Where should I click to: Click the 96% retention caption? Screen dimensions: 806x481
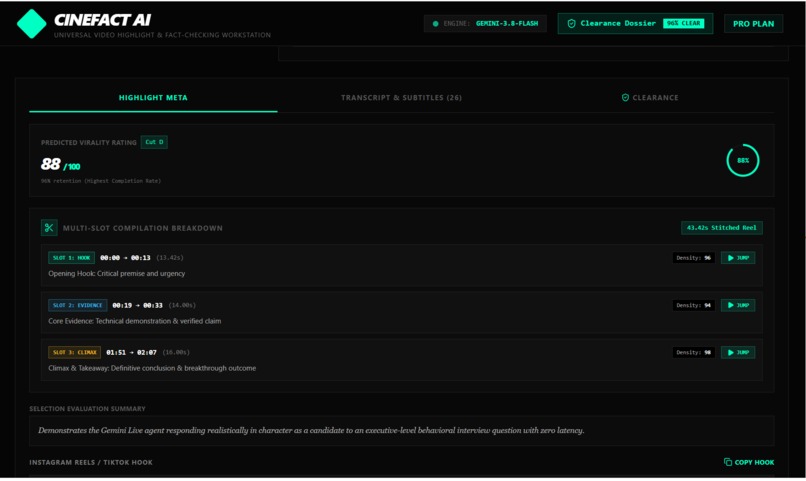point(101,181)
